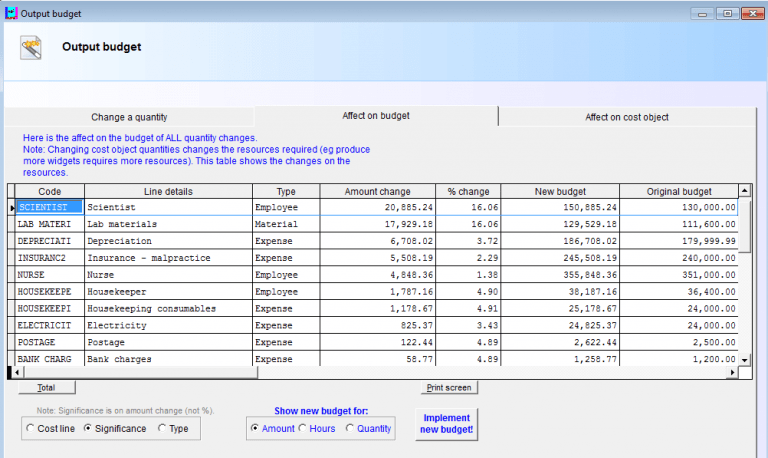Screen dimensions: 768x458
Task: Click the row selector arrow for SCIENTIST
Action: coord(11,208)
